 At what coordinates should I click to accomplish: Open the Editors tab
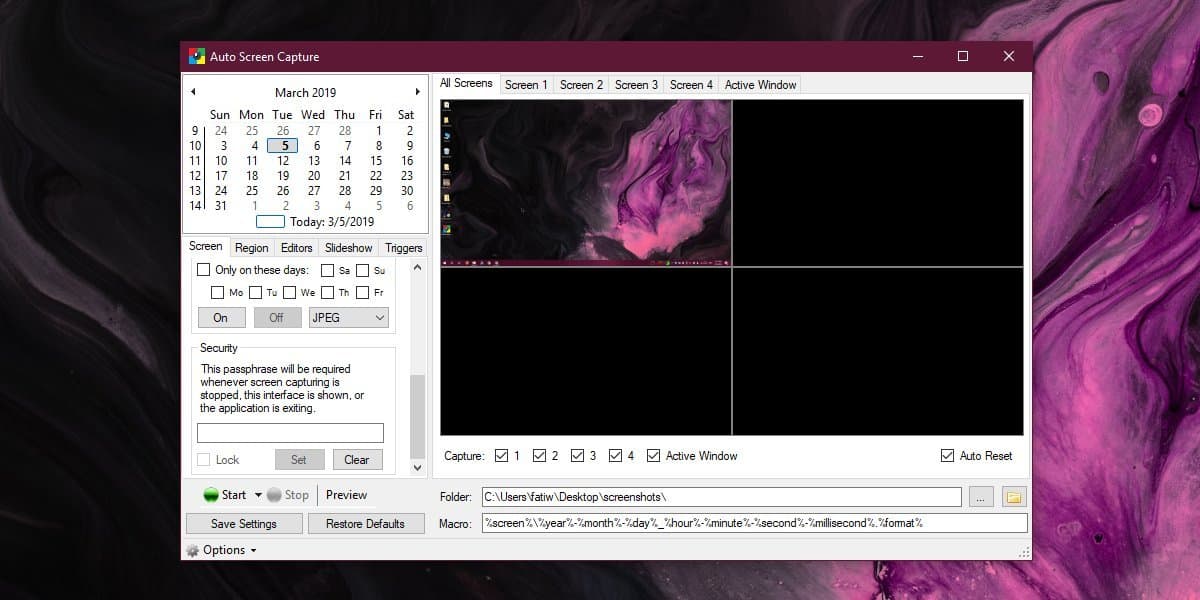point(297,248)
